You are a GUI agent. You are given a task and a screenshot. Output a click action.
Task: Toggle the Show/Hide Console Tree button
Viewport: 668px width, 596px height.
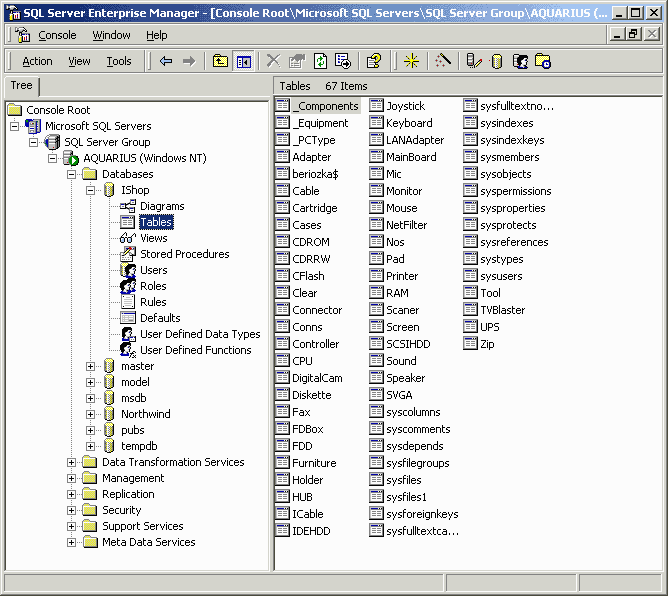tap(243, 61)
